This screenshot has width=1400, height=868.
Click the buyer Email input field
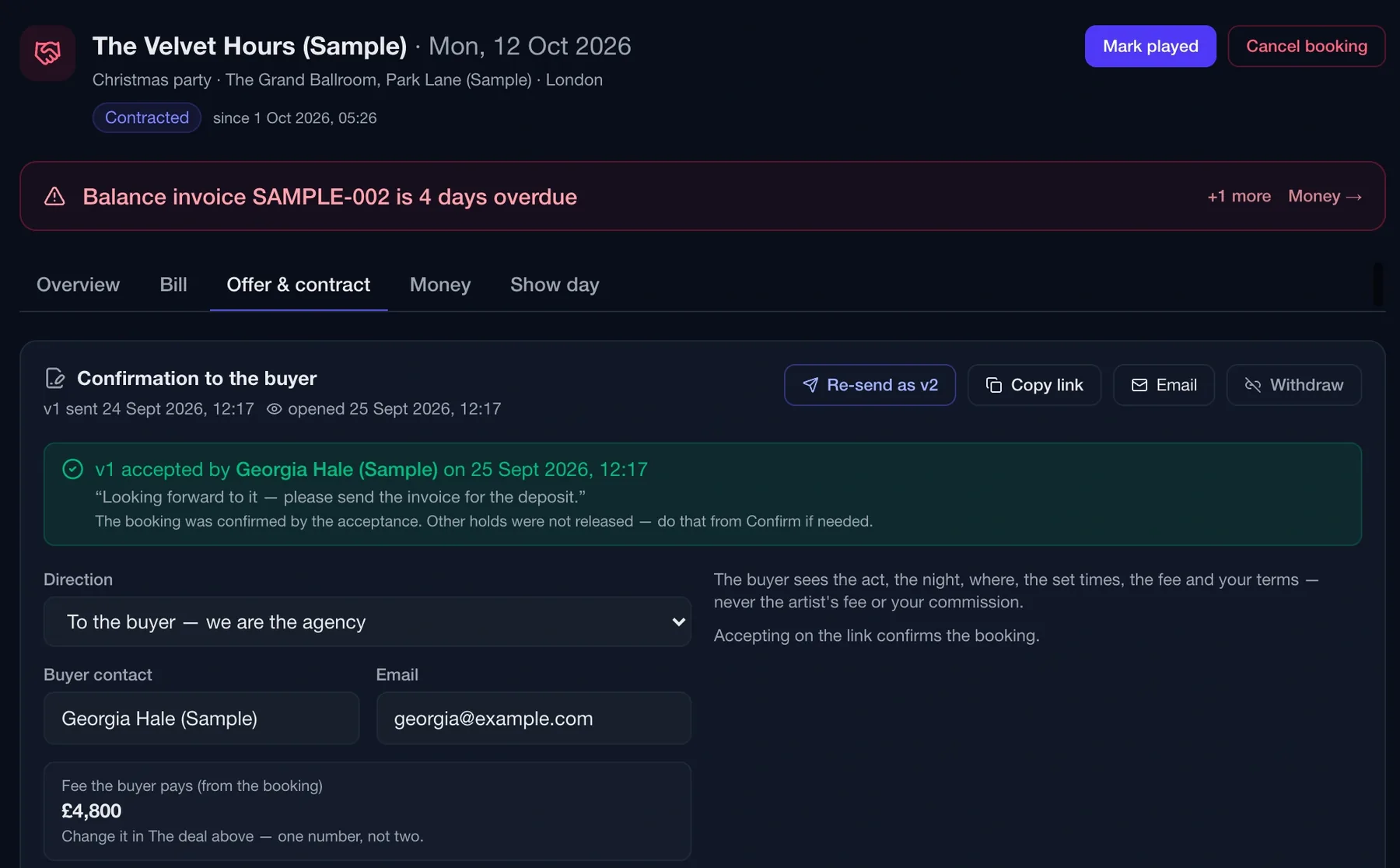534,718
